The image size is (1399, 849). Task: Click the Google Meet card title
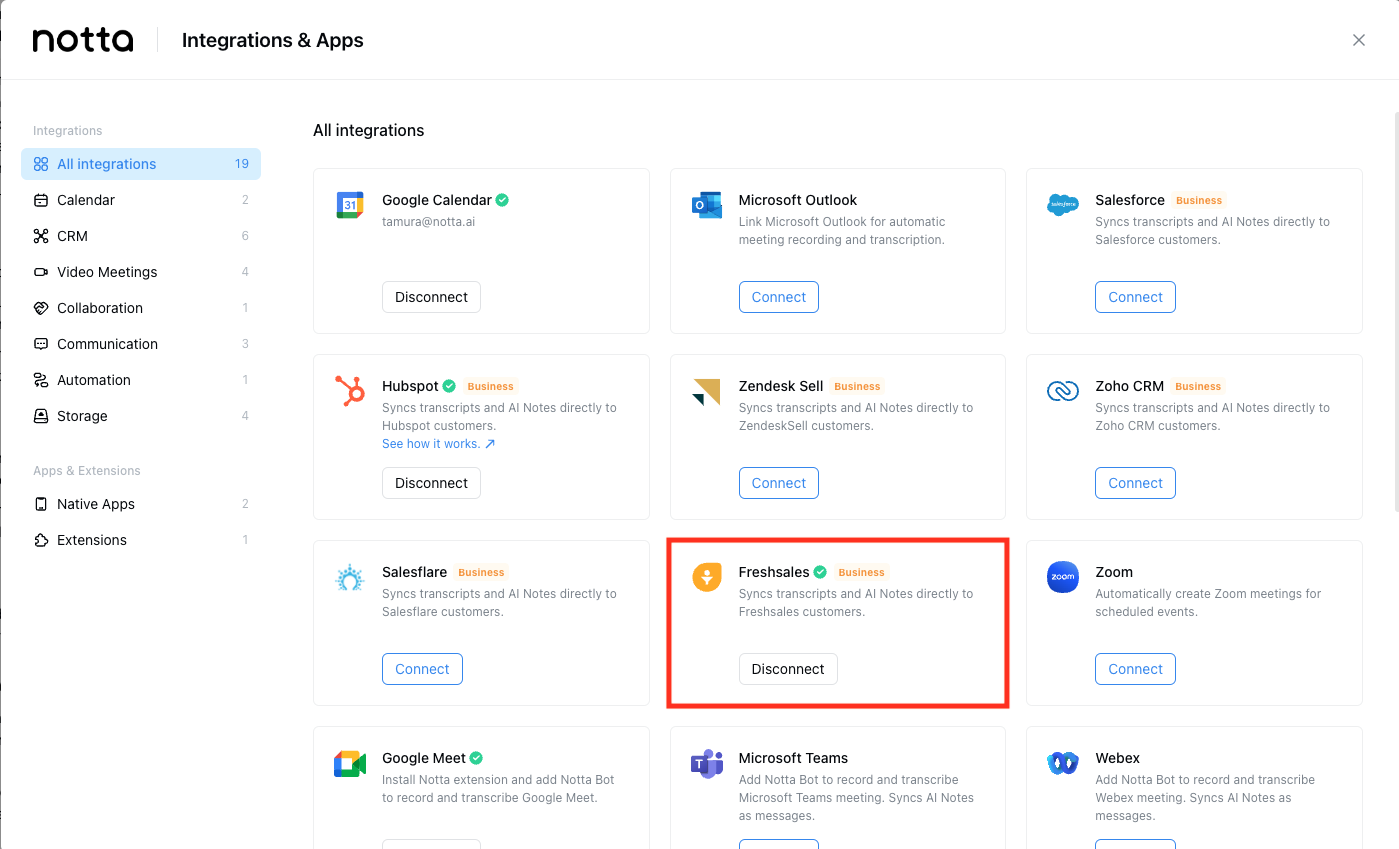click(424, 758)
